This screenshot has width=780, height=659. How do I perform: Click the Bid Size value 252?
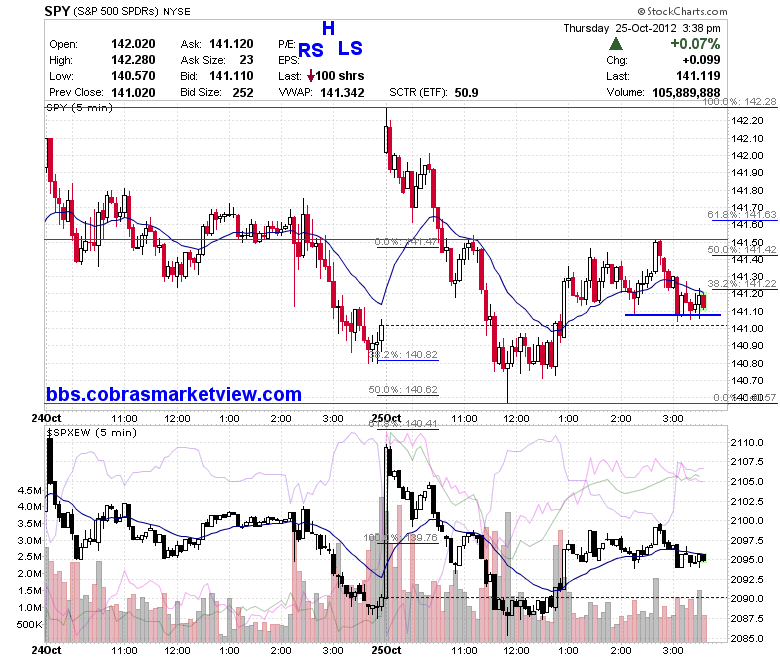click(x=243, y=93)
